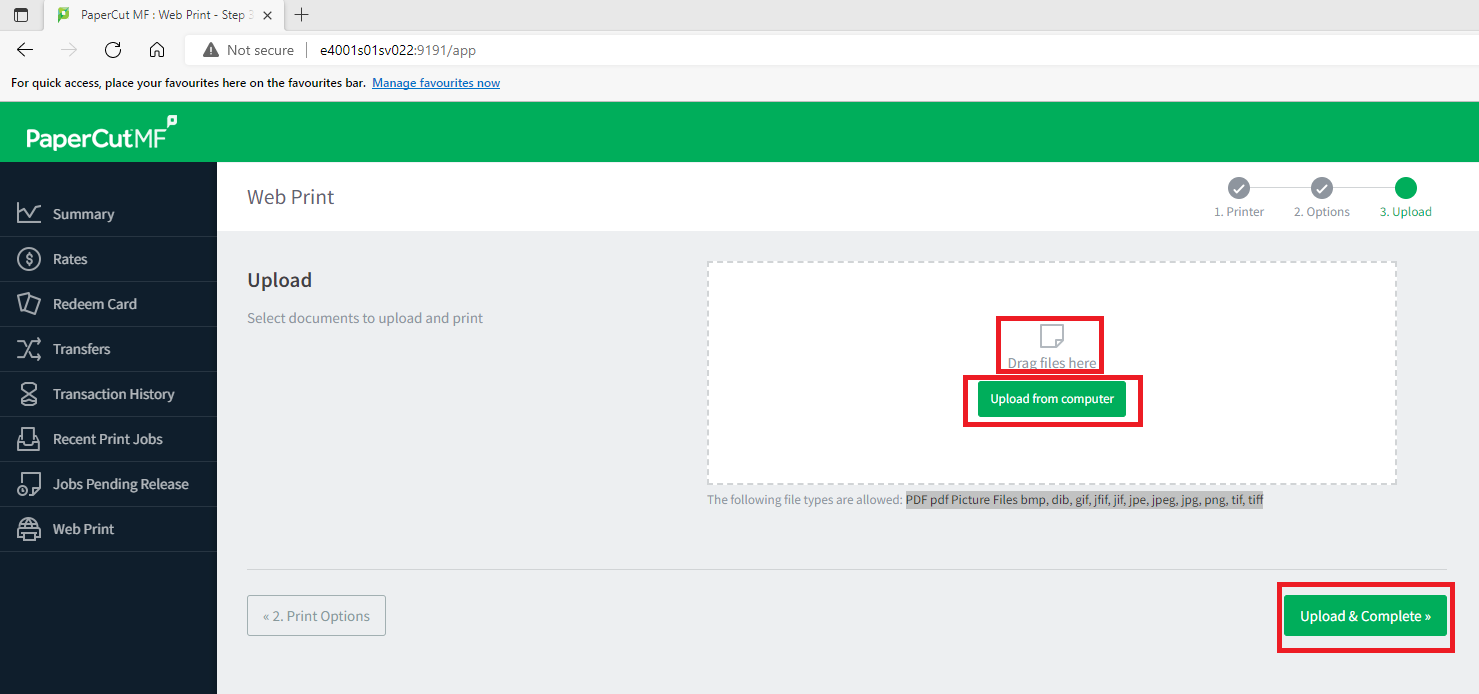Open Summary in the sidebar

[108, 214]
